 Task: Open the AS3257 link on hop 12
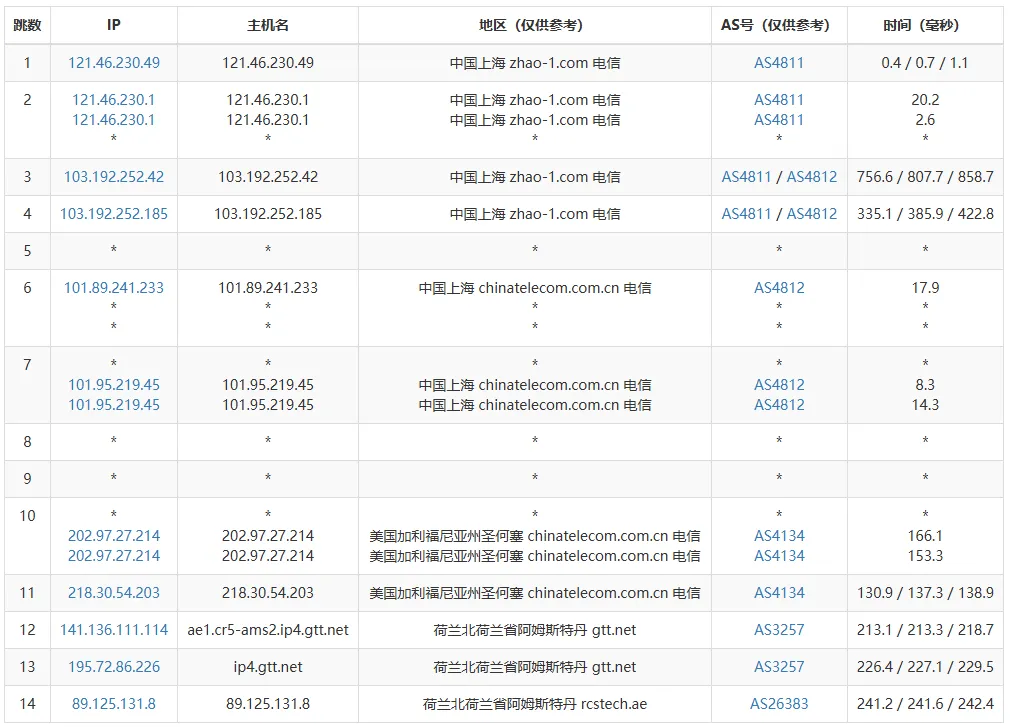[778, 630]
